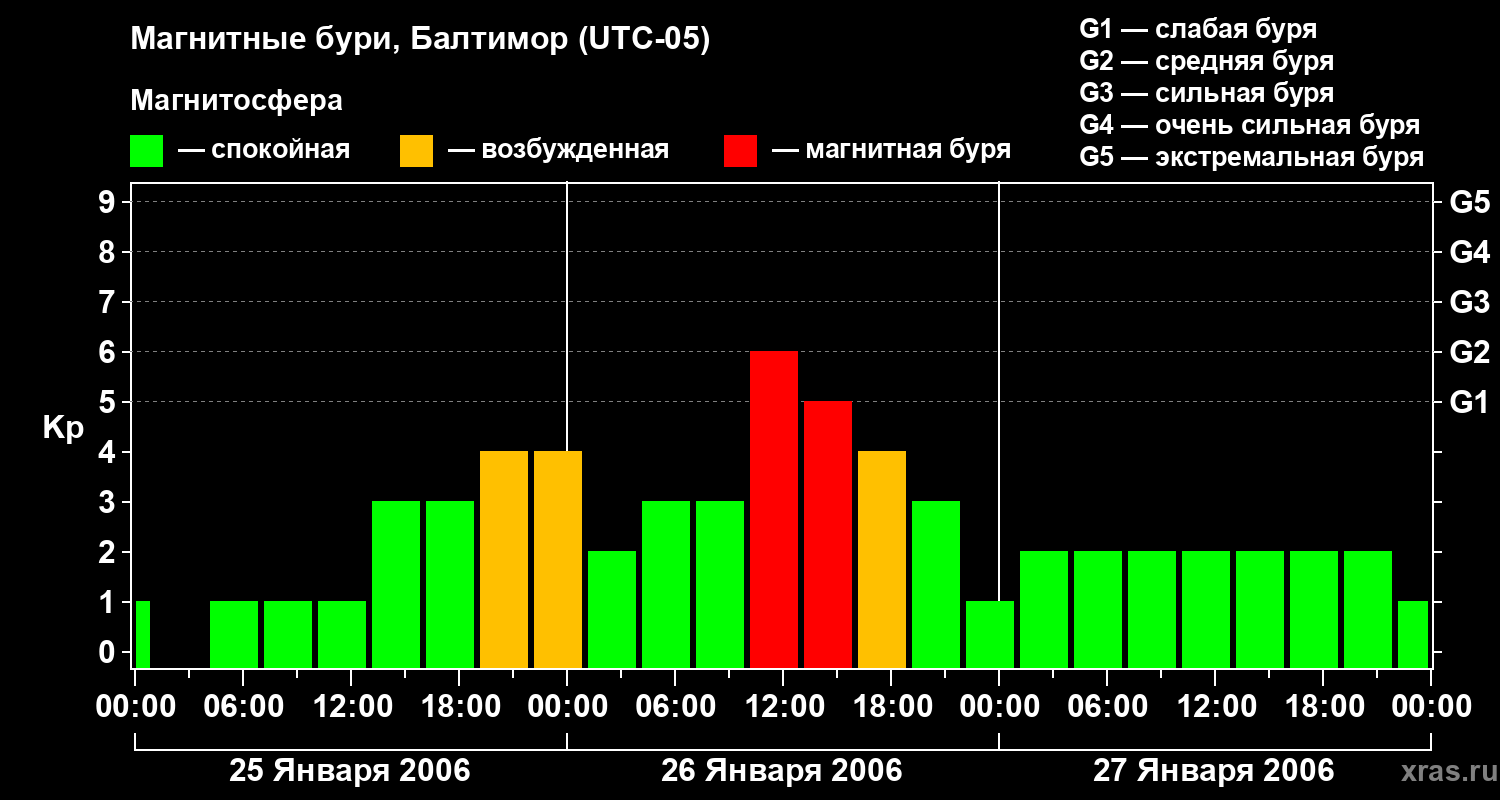Click the first "00:00" label on the time axis
Viewport: 1500px width, 800px height.
(134, 707)
